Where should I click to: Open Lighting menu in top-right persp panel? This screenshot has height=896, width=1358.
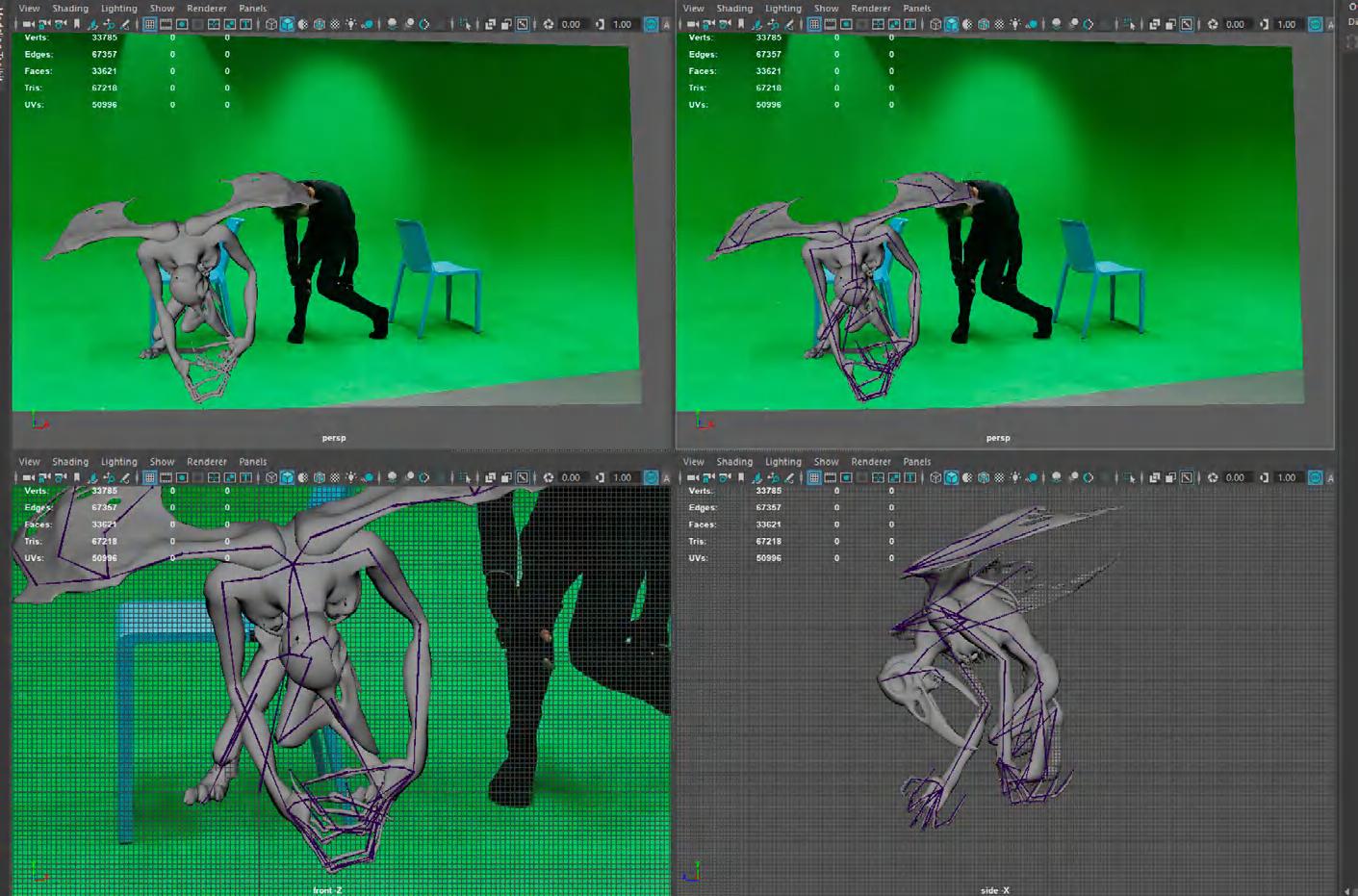click(x=783, y=9)
